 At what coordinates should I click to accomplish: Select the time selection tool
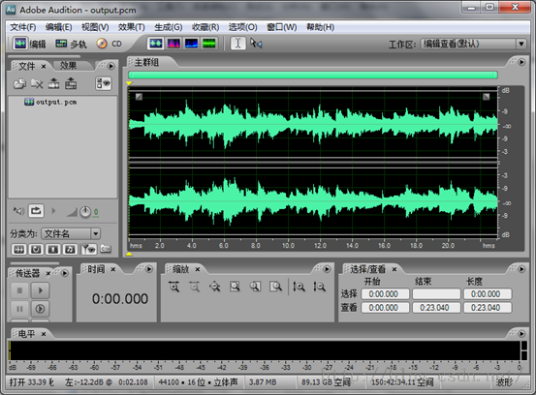[x=238, y=43]
